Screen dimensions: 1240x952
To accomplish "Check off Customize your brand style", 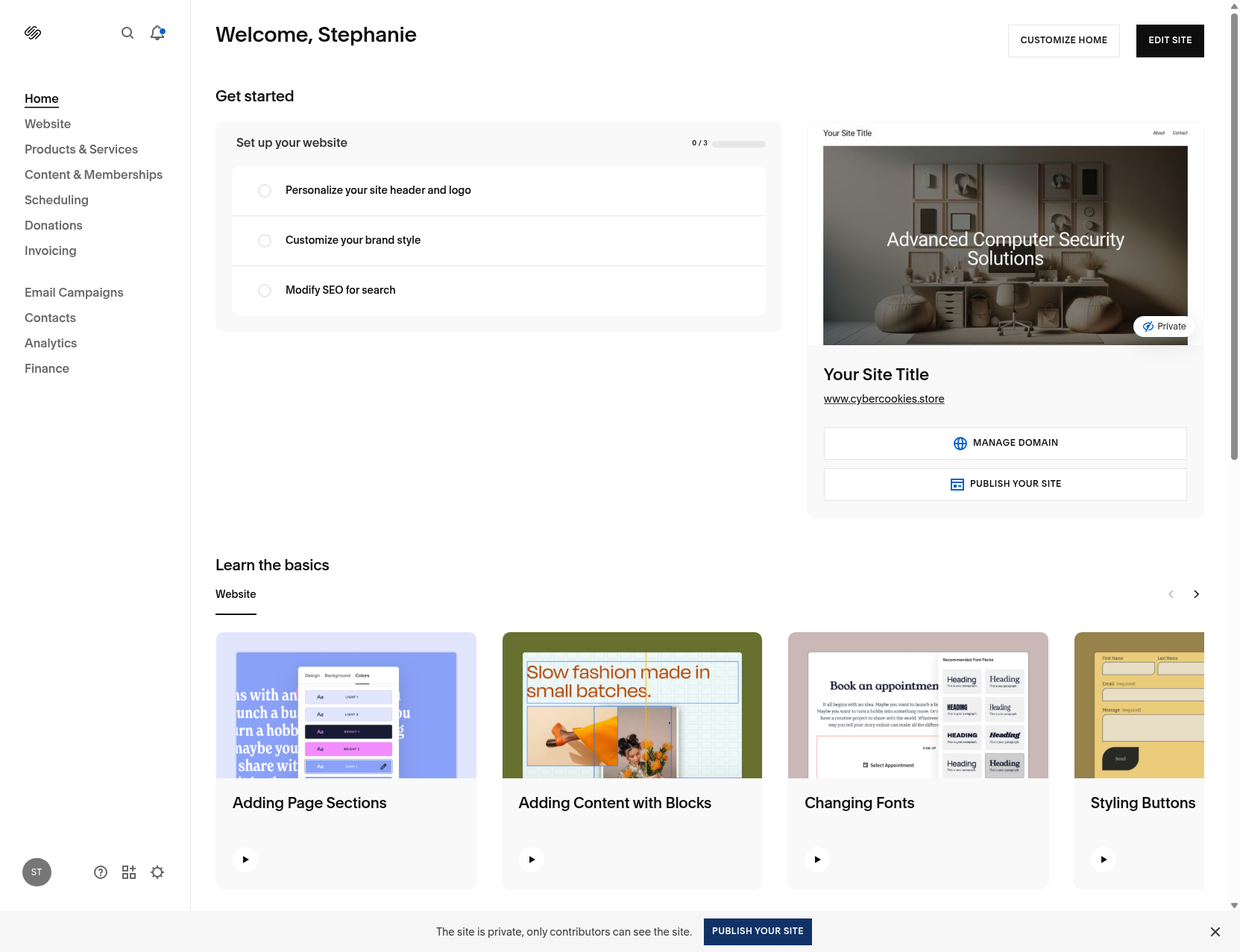I will tap(264, 241).
